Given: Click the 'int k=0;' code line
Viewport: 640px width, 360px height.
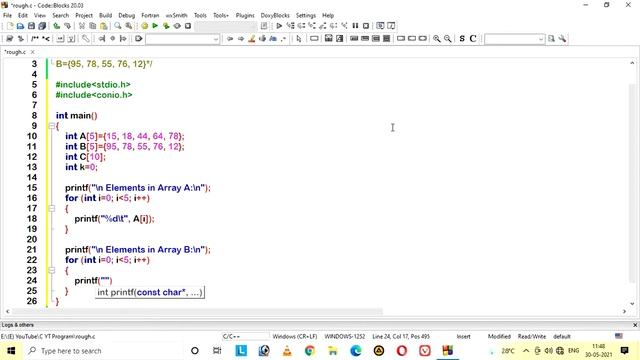Looking at the screenshot, I should [x=81, y=167].
